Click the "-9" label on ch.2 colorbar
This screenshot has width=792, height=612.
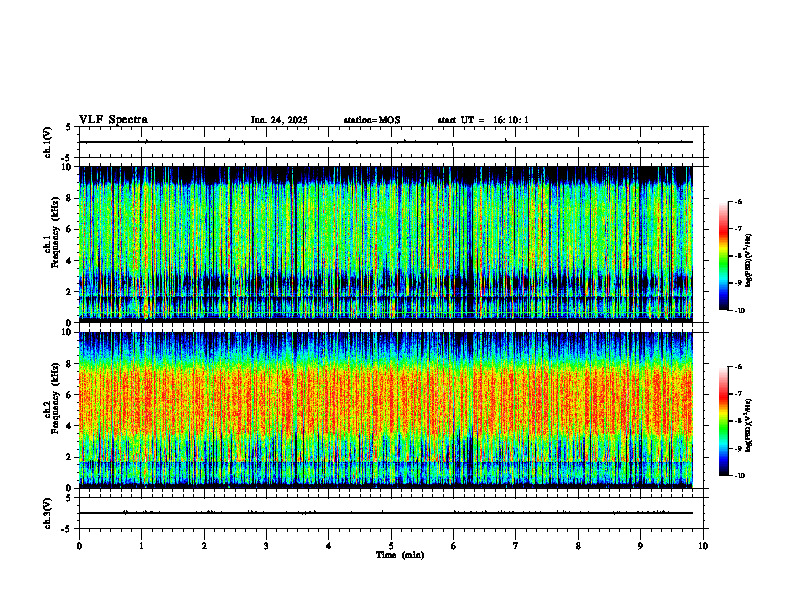tap(738, 448)
